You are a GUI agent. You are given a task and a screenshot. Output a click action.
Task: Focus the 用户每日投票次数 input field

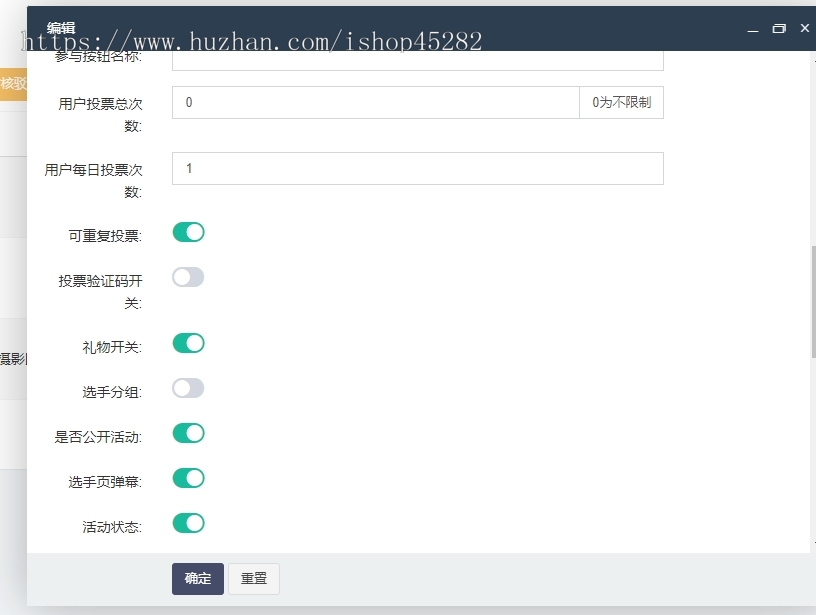tap(418, 169)
